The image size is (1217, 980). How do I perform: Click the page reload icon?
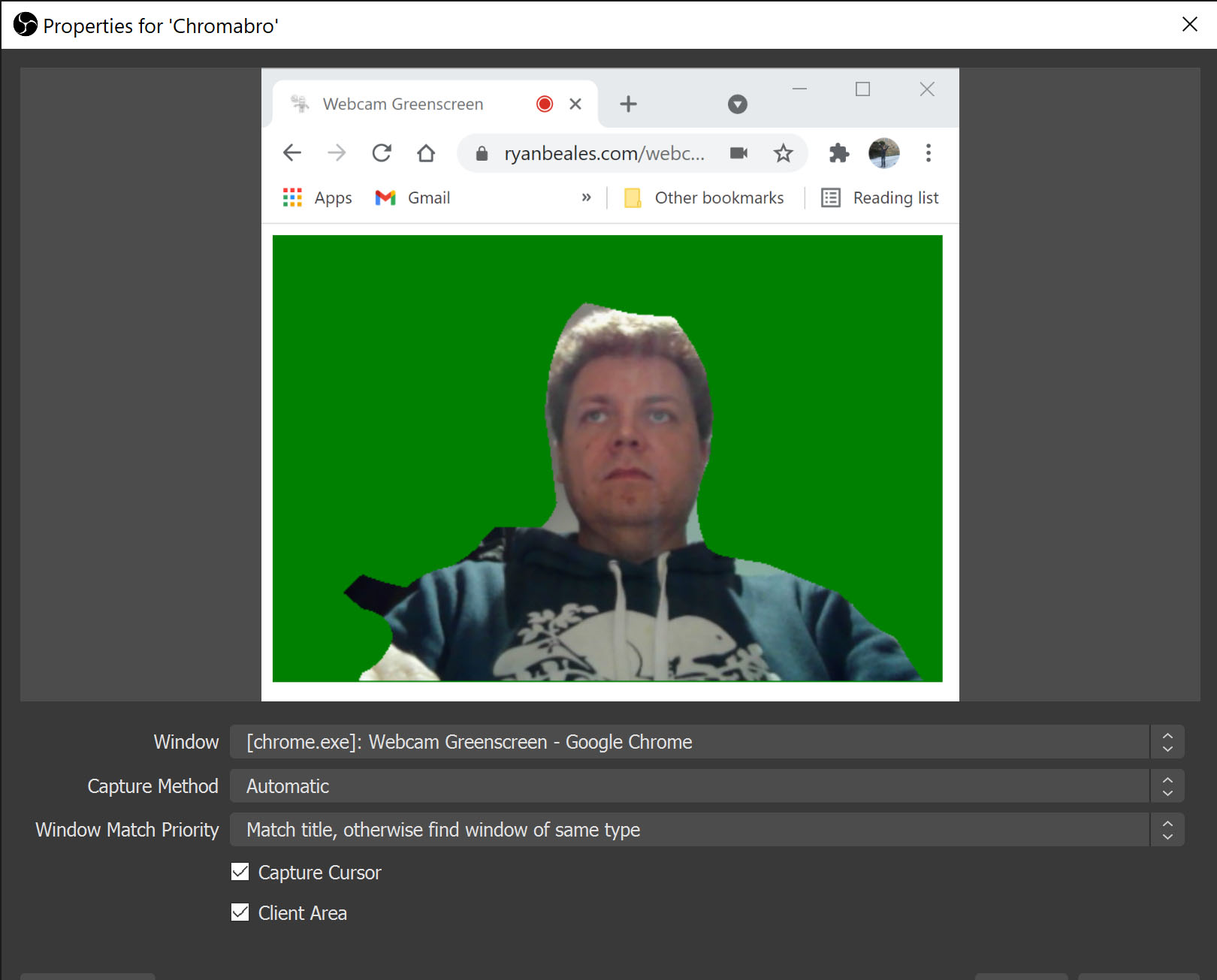pyautogui.click(x=382, y=153)
